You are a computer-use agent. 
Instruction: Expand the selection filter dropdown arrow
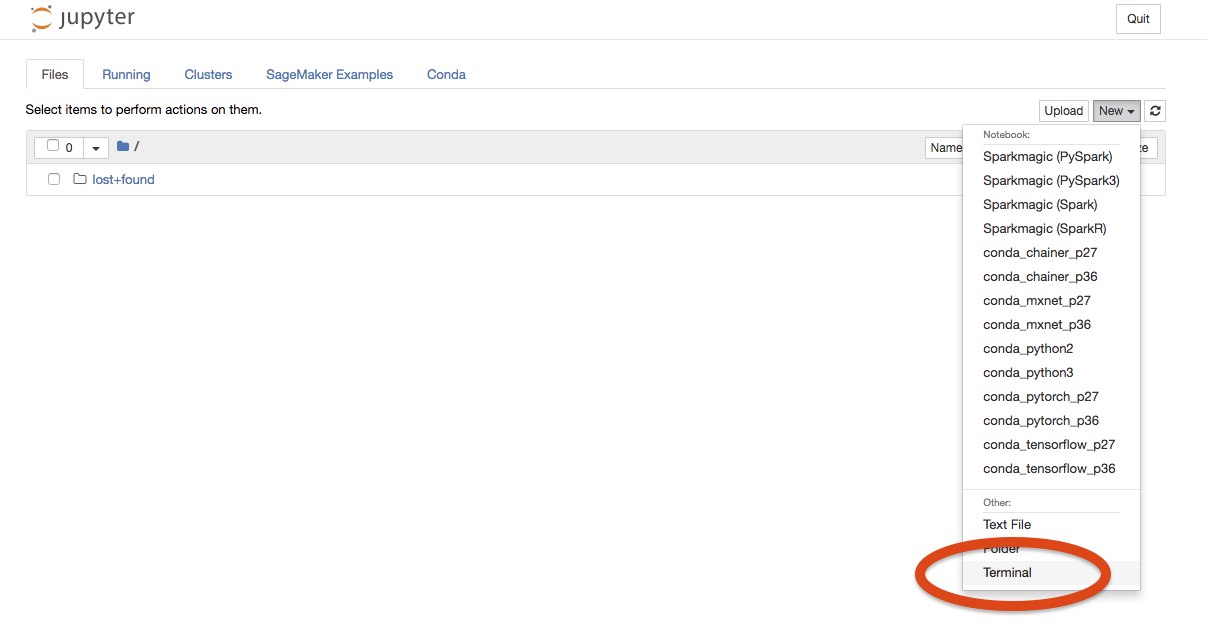(x=96, y=148)
